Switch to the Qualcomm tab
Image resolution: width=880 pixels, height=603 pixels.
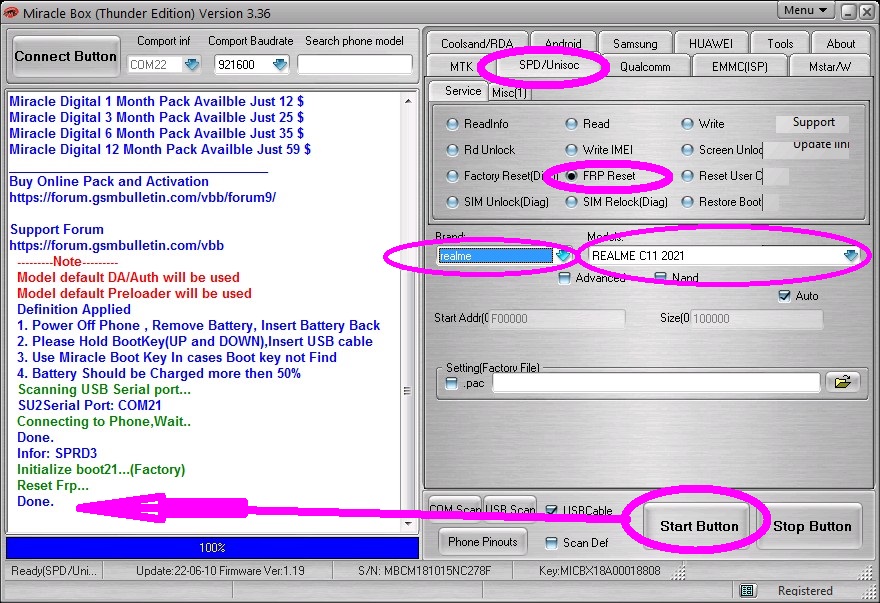point(645,66)
